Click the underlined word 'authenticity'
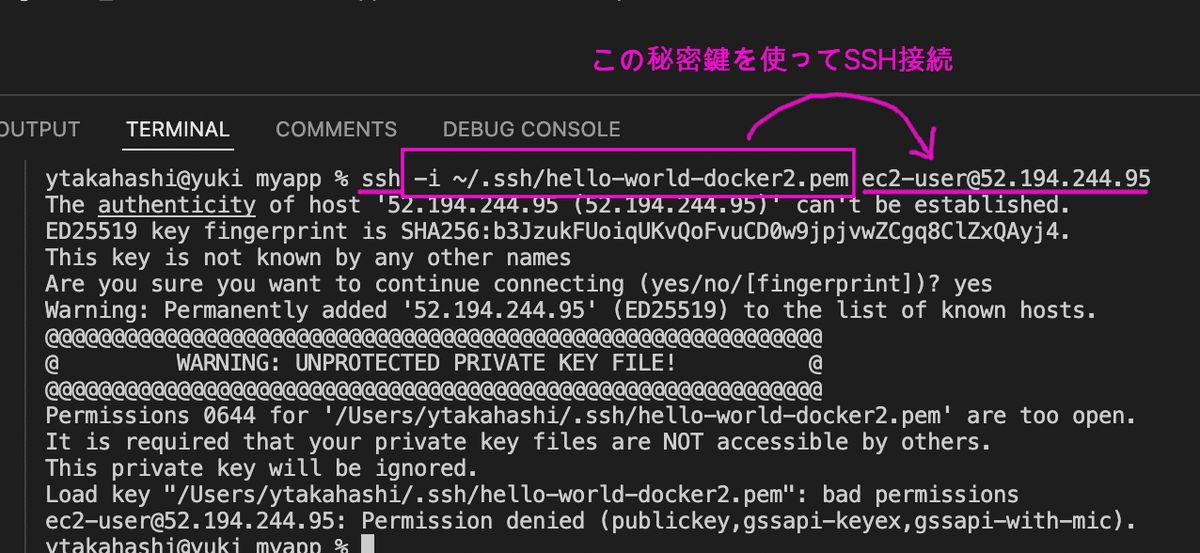This screenshot has width=1200, height=553. [x=177, y=205]
